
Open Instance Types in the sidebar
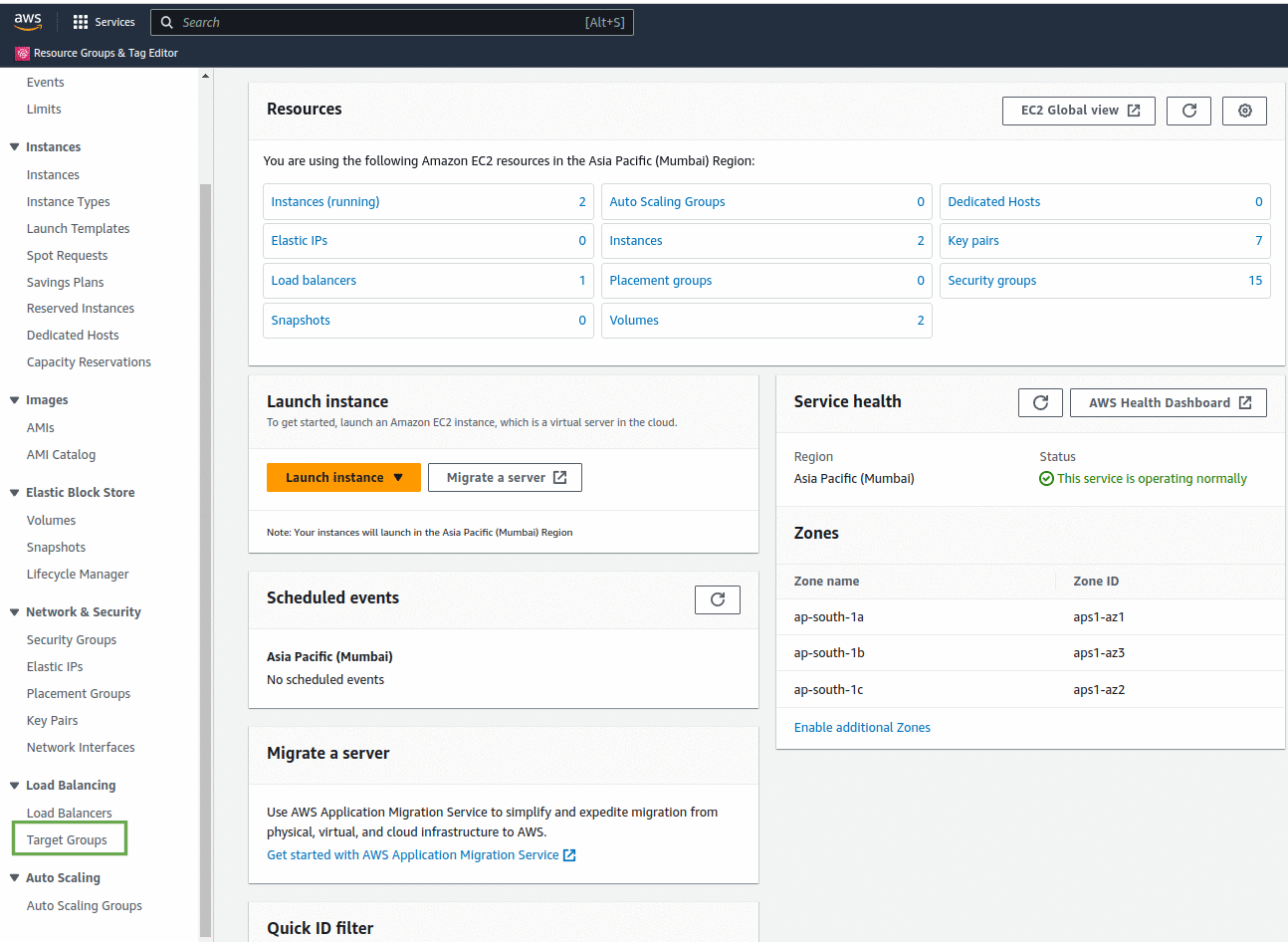click(x=68, y=201)
